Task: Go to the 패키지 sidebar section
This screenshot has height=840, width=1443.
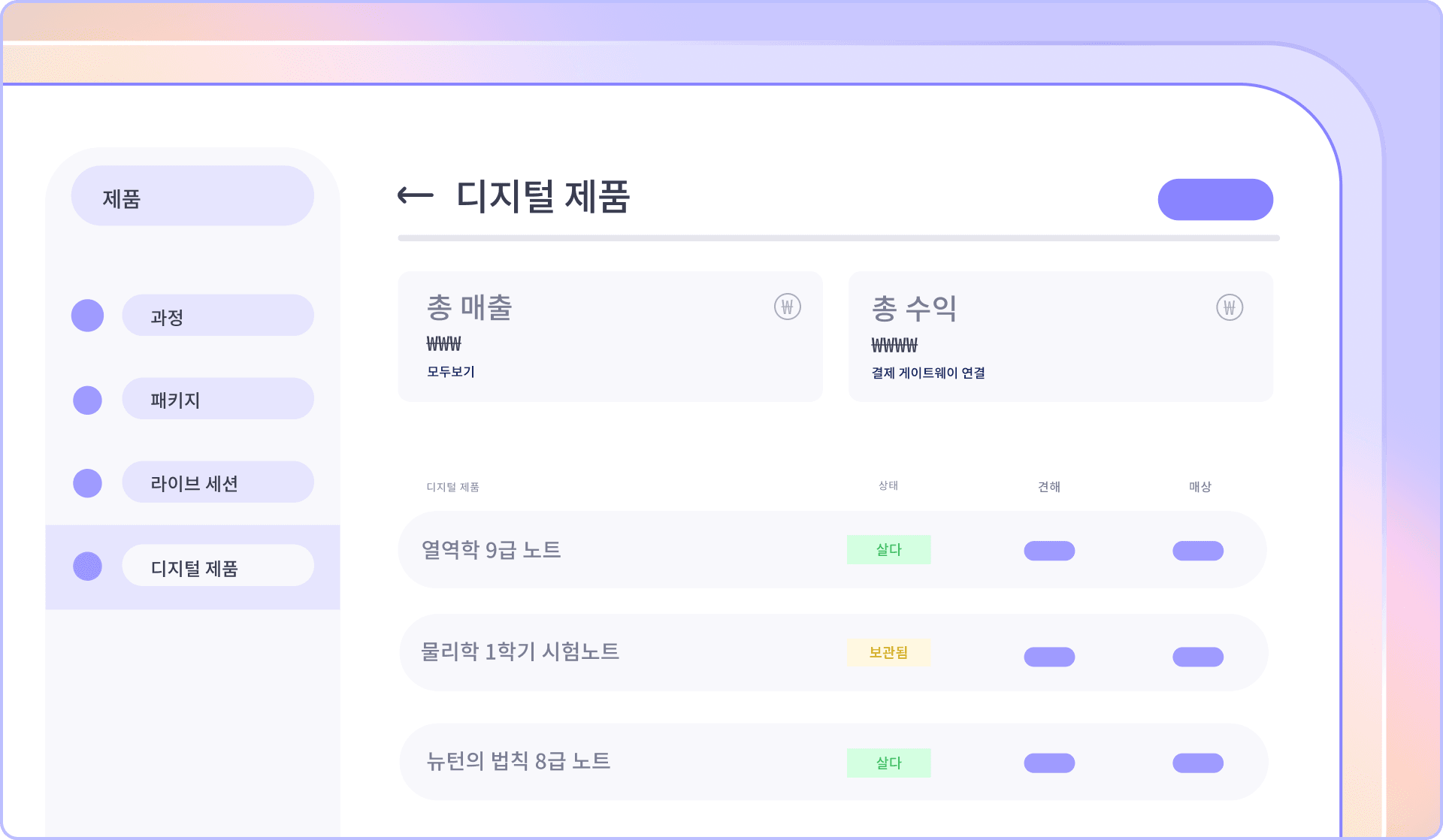Action: pos(217,399)
